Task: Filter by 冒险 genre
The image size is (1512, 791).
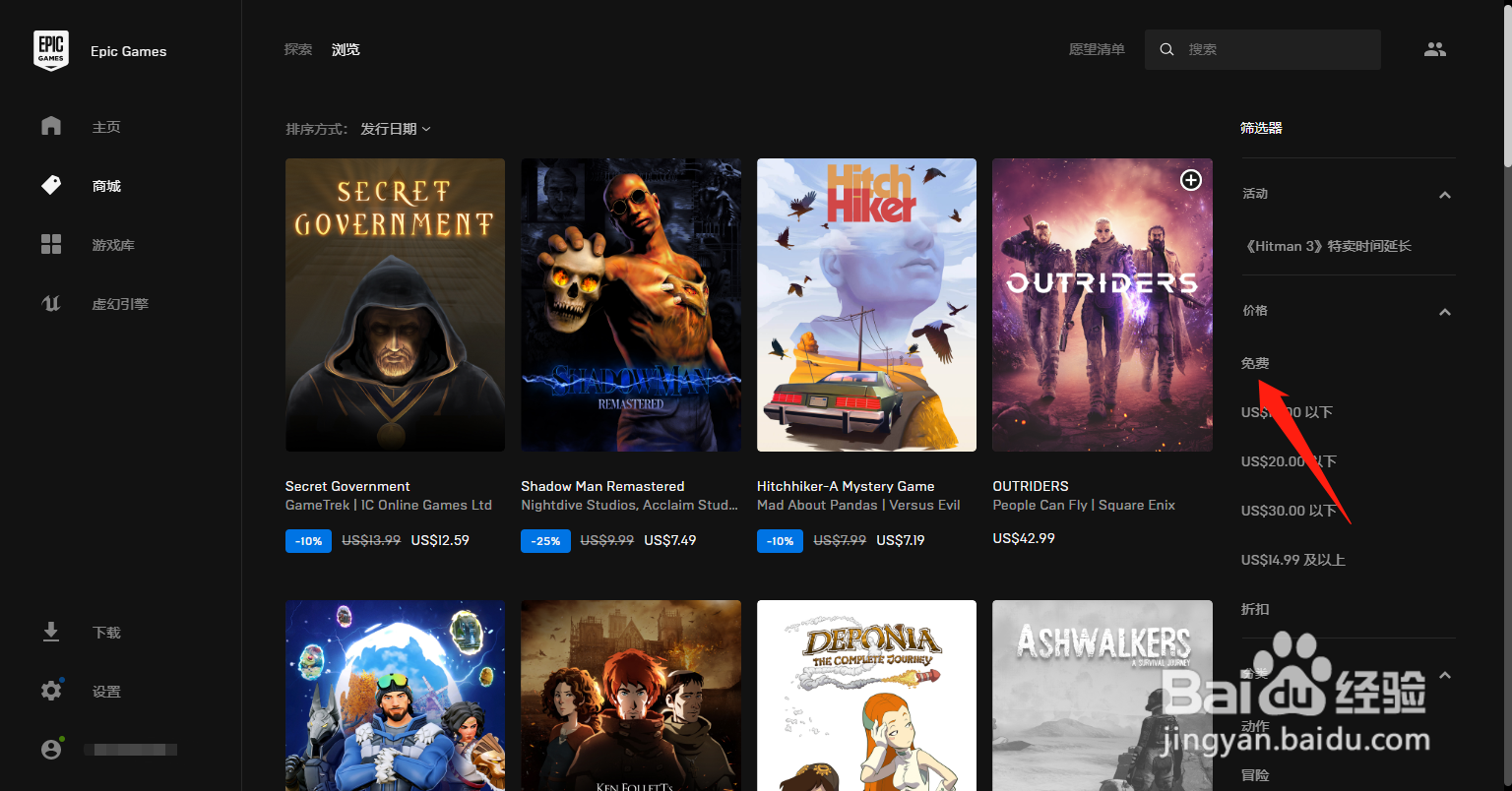Action: point(1255,775)
